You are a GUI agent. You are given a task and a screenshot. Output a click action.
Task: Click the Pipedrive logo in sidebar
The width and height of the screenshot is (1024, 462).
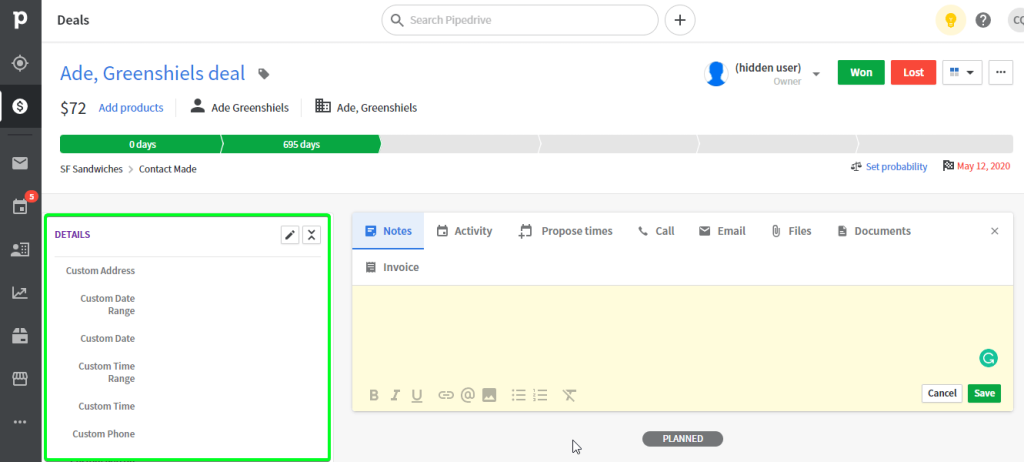point(20,20)
